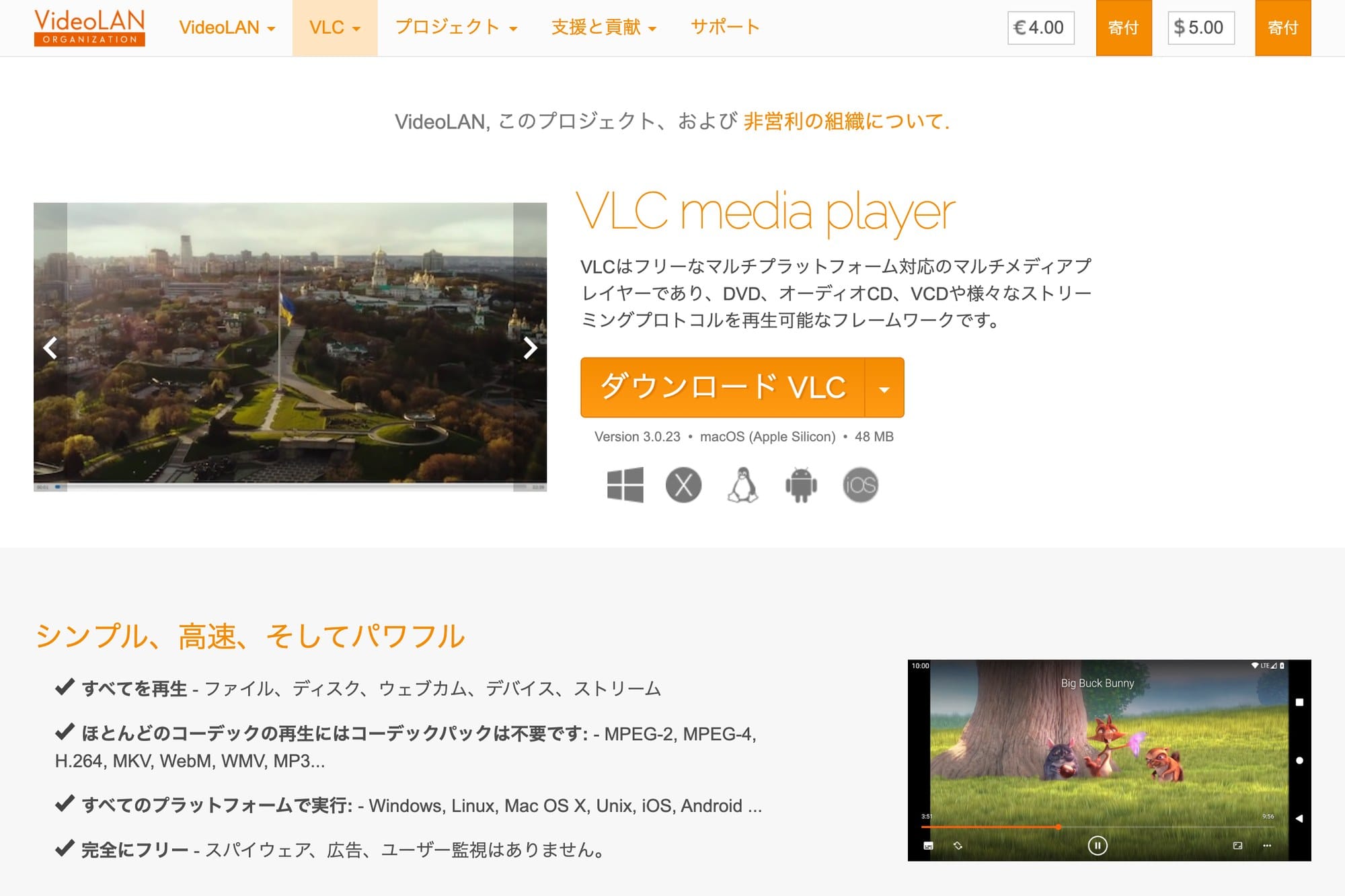This screenshot has width=1345, height=896.
Task: Click the VLC media player heading
Action: [765, 212]
